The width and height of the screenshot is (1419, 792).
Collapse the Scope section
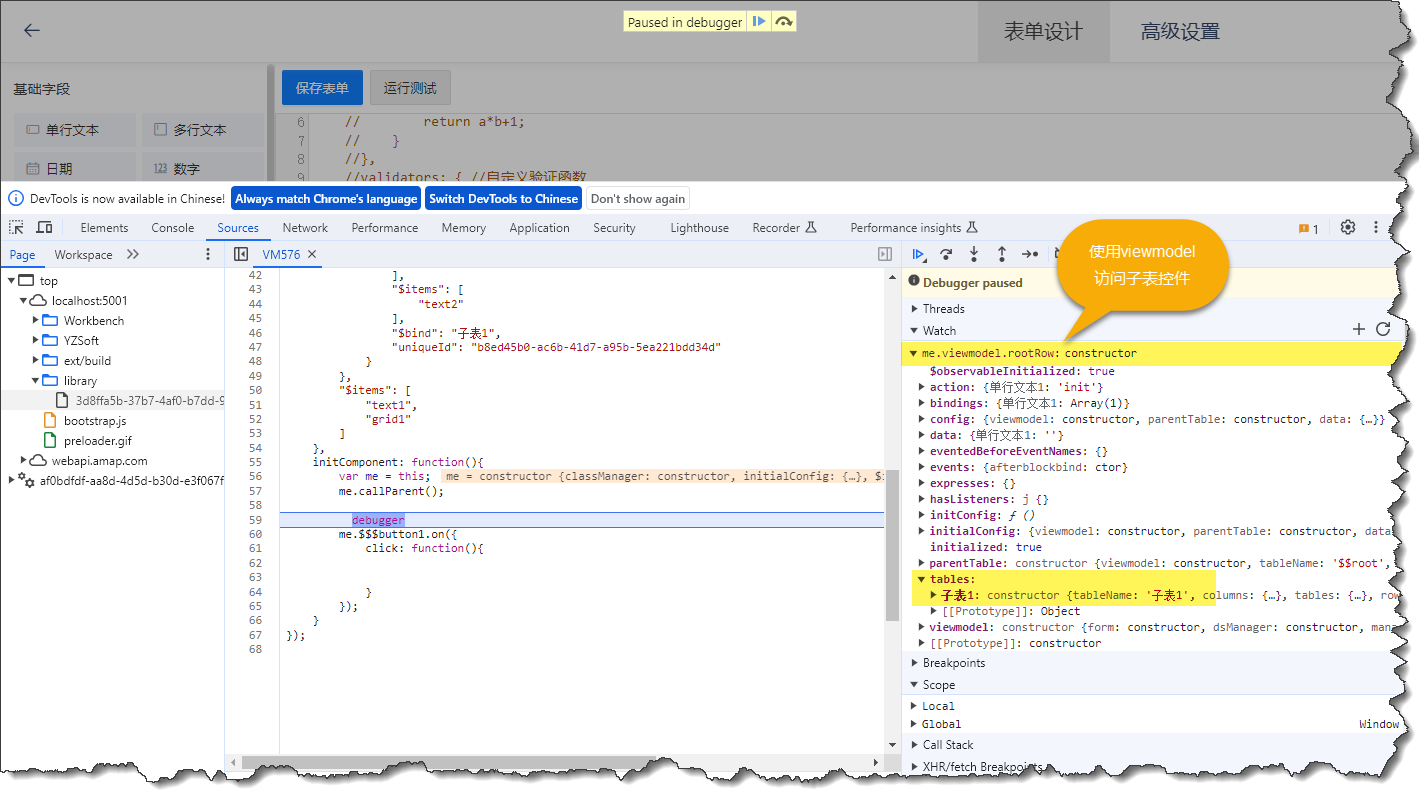pos(913,685)
